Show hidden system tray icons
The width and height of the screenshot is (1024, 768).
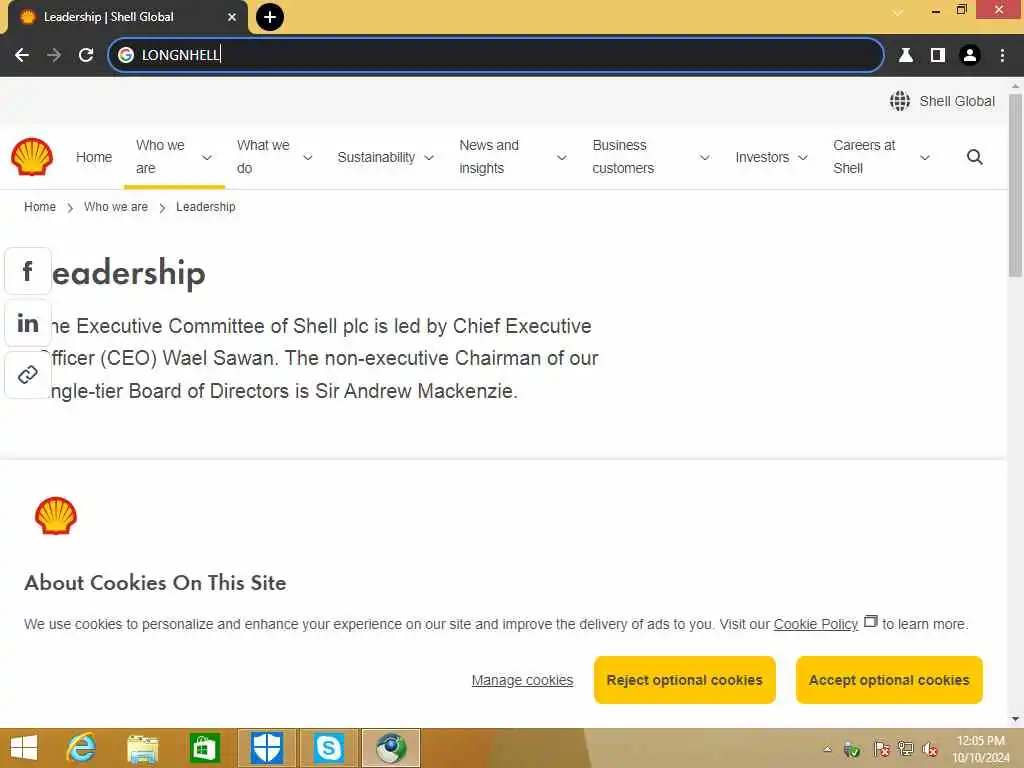pyautogui.click(x=827, y=749)
